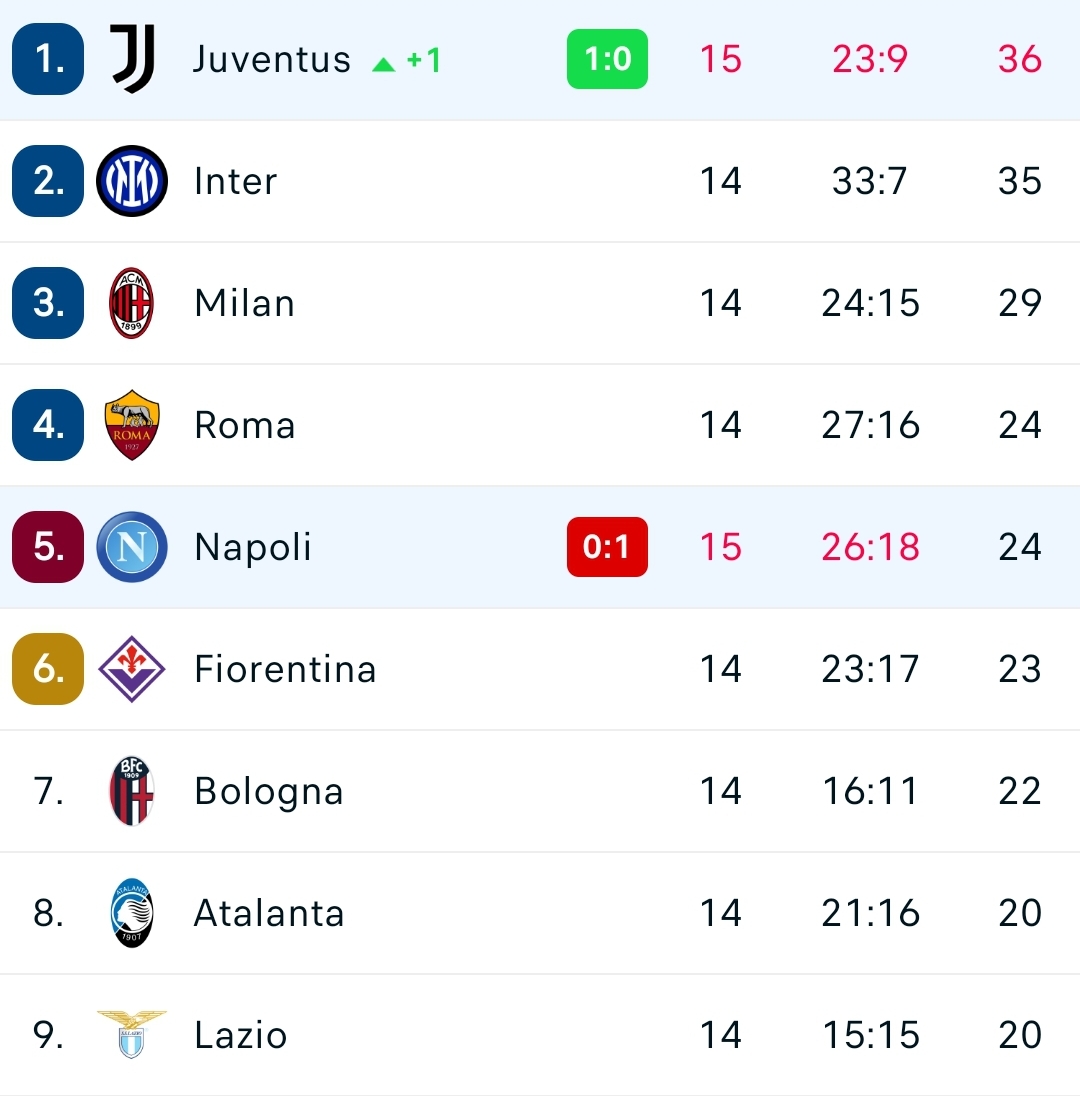Click Lazio's 20 points value
Screen dimensions: 1080x1096
pyautogui.click(x=1020, y=1035)
